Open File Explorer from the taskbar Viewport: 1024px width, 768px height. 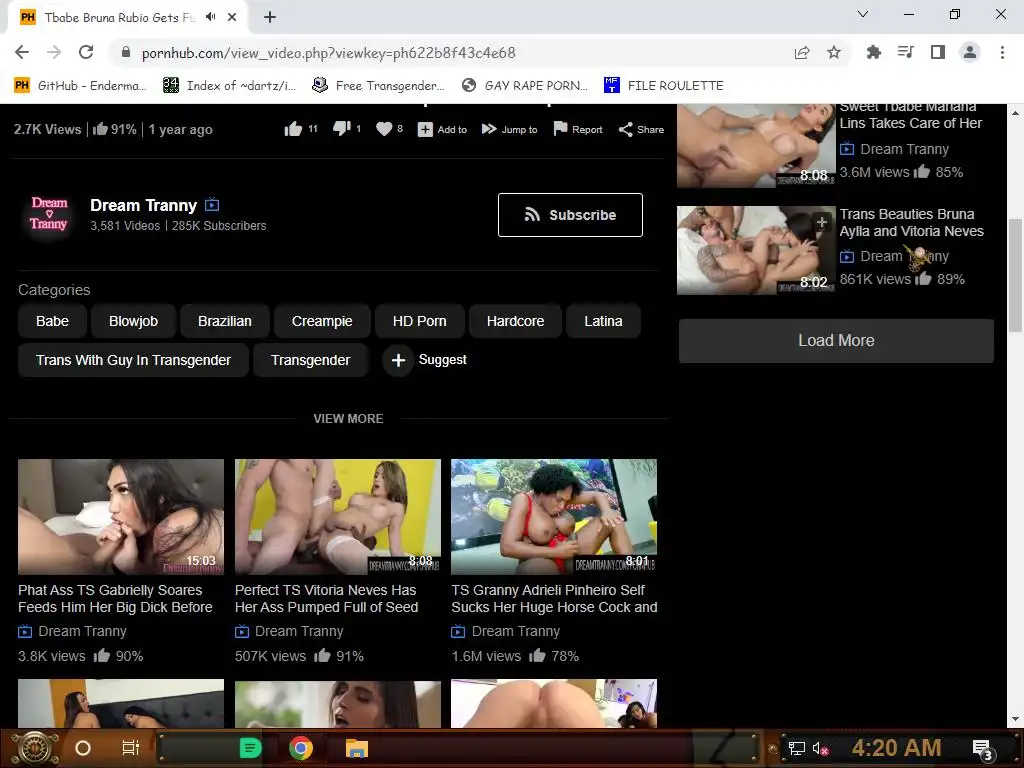357,748
